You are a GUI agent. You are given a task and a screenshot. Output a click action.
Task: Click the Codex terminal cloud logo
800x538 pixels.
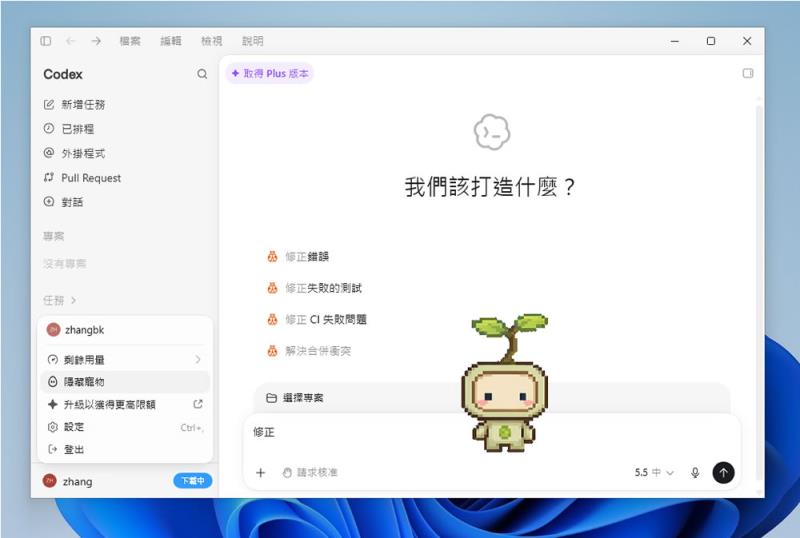tap(492, 132)
